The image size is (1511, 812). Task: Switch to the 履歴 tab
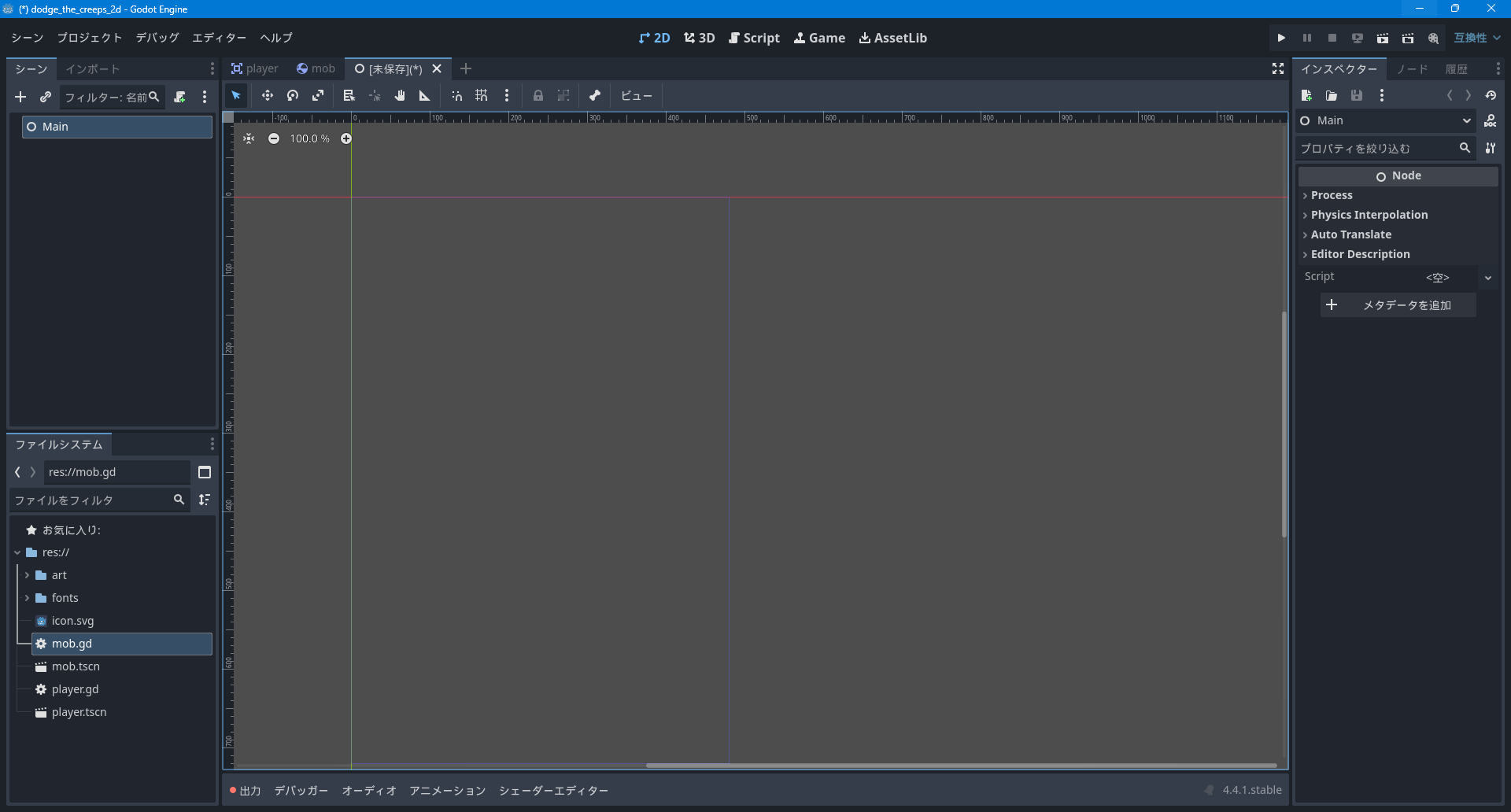(1457, 69)
